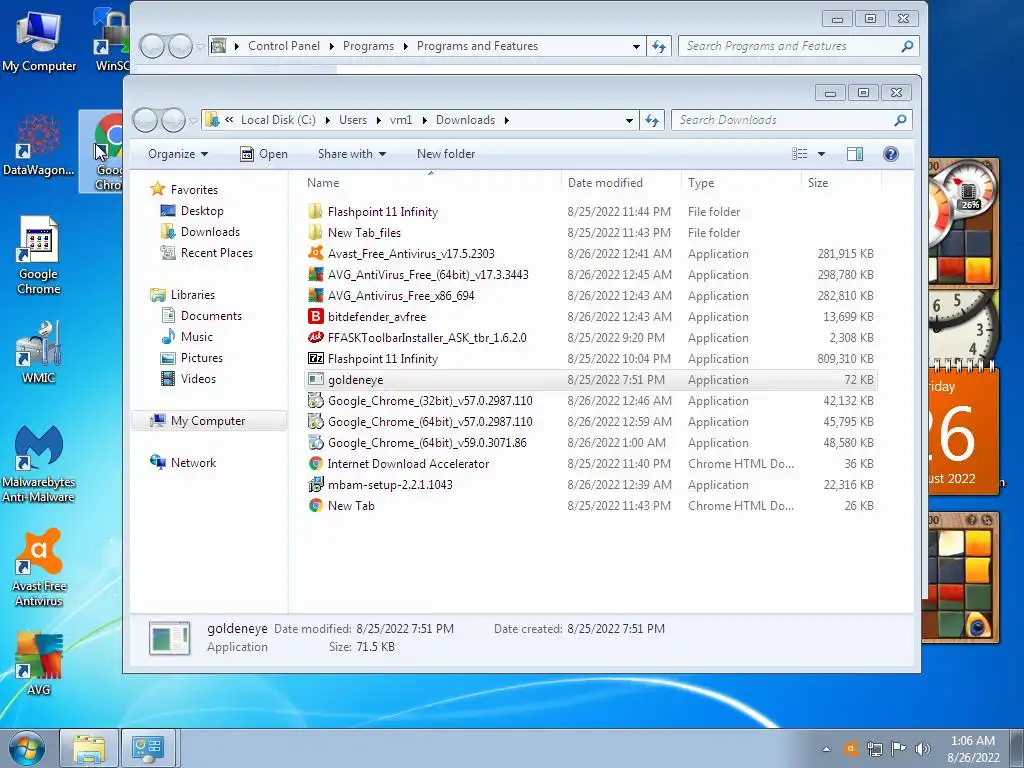This screenshot has width=1024, height=768.
Task: Expand the Users breadcrumb arrow
Action: (379, 120)
